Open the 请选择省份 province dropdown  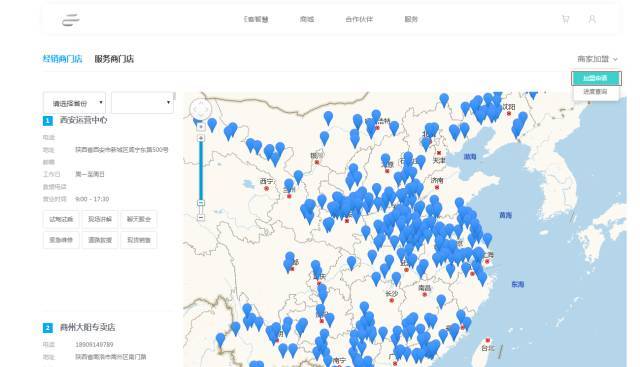tap(74, 103)
